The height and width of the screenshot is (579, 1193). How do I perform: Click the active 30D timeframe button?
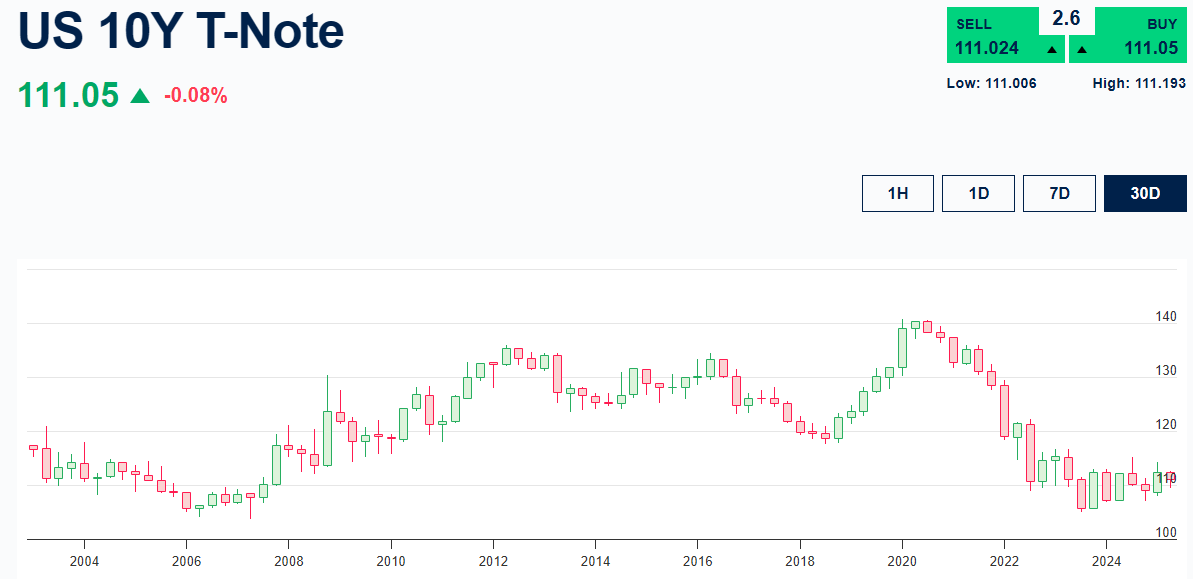click(1143, 193)
